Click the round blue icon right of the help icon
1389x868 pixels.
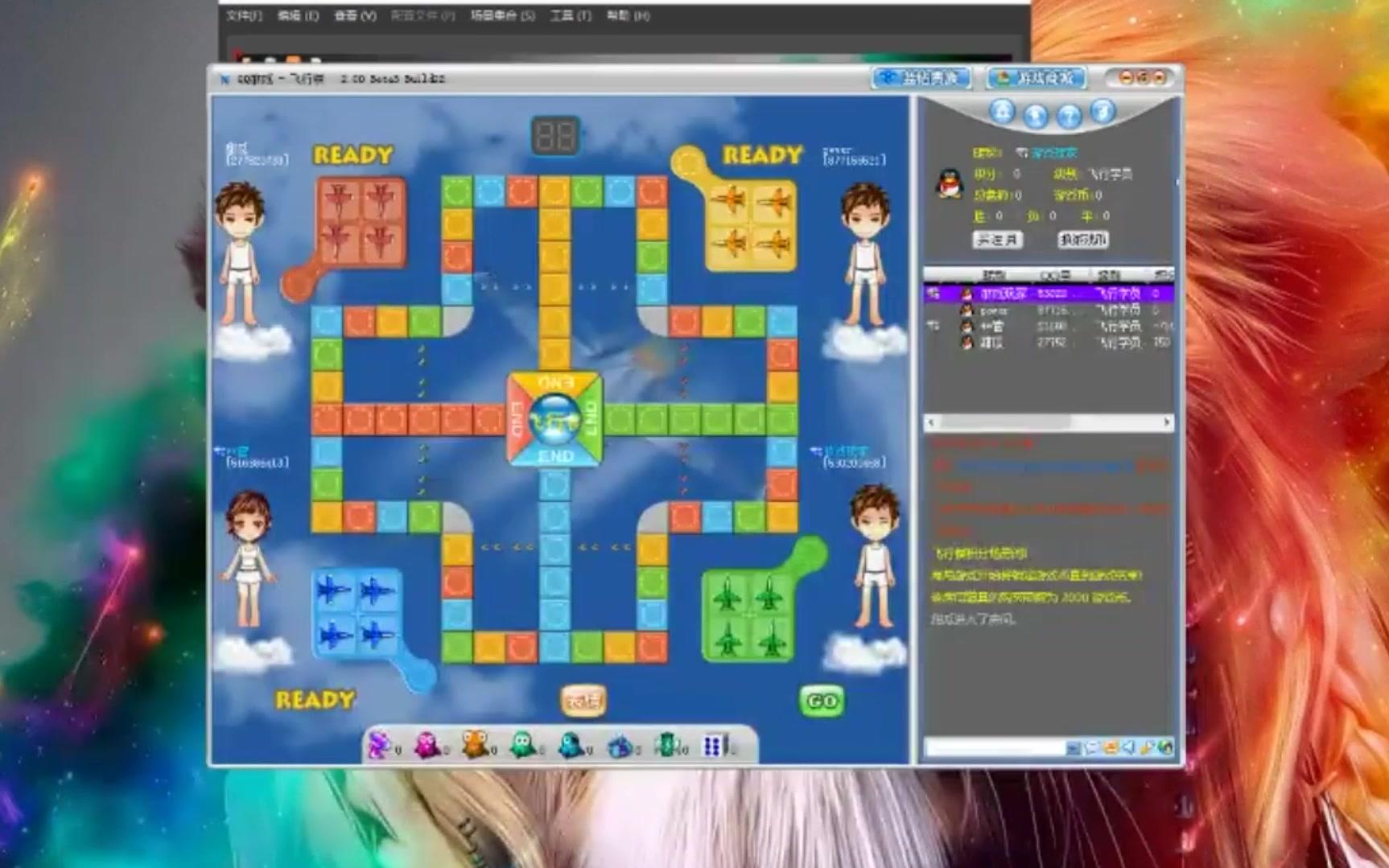pyautogui.click(x=1103, y=111)
